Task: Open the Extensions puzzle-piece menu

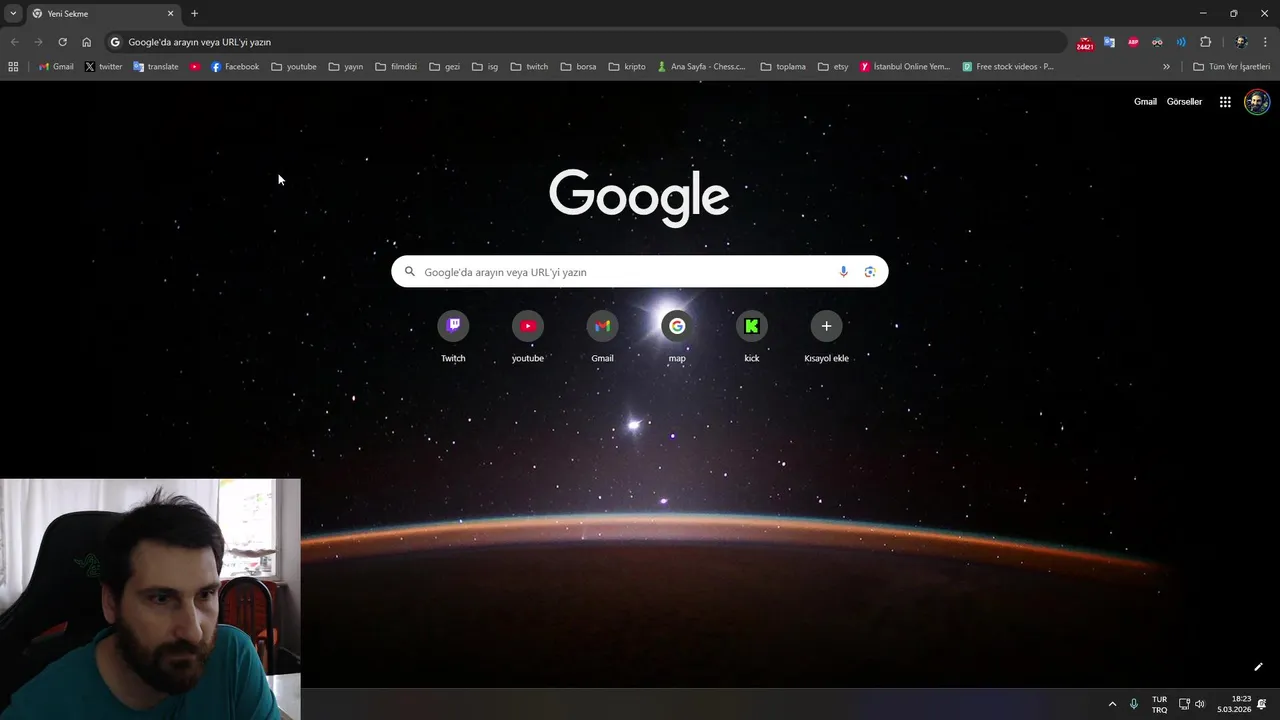Action: 1205,42
